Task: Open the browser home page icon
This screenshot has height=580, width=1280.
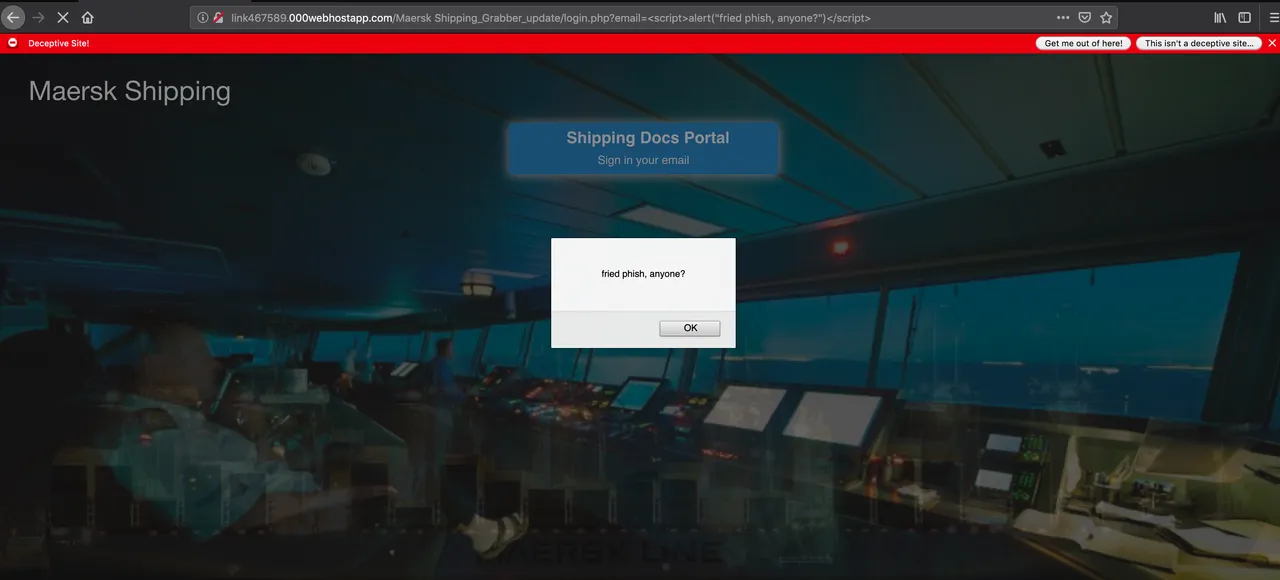Action: click(87, 17)
